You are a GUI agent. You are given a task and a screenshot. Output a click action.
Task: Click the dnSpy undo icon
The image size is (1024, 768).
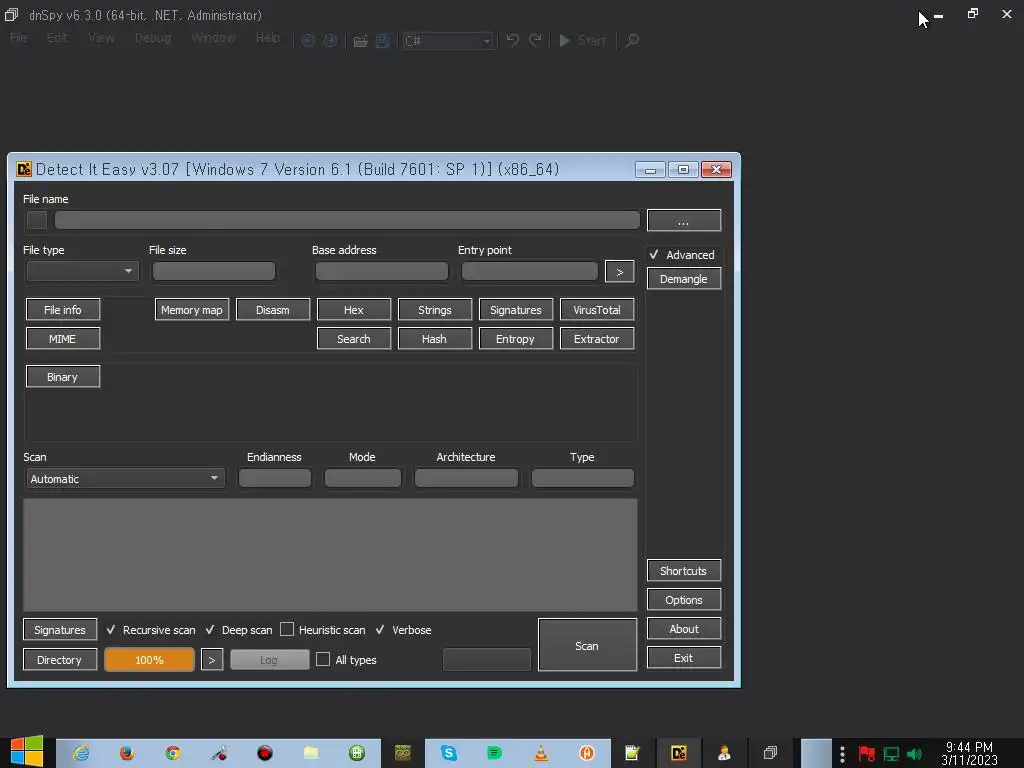coord(513,40)
